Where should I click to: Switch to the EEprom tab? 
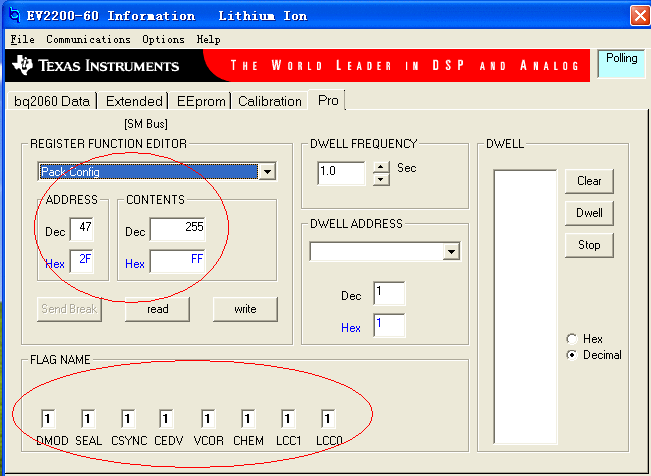point(201,101)
